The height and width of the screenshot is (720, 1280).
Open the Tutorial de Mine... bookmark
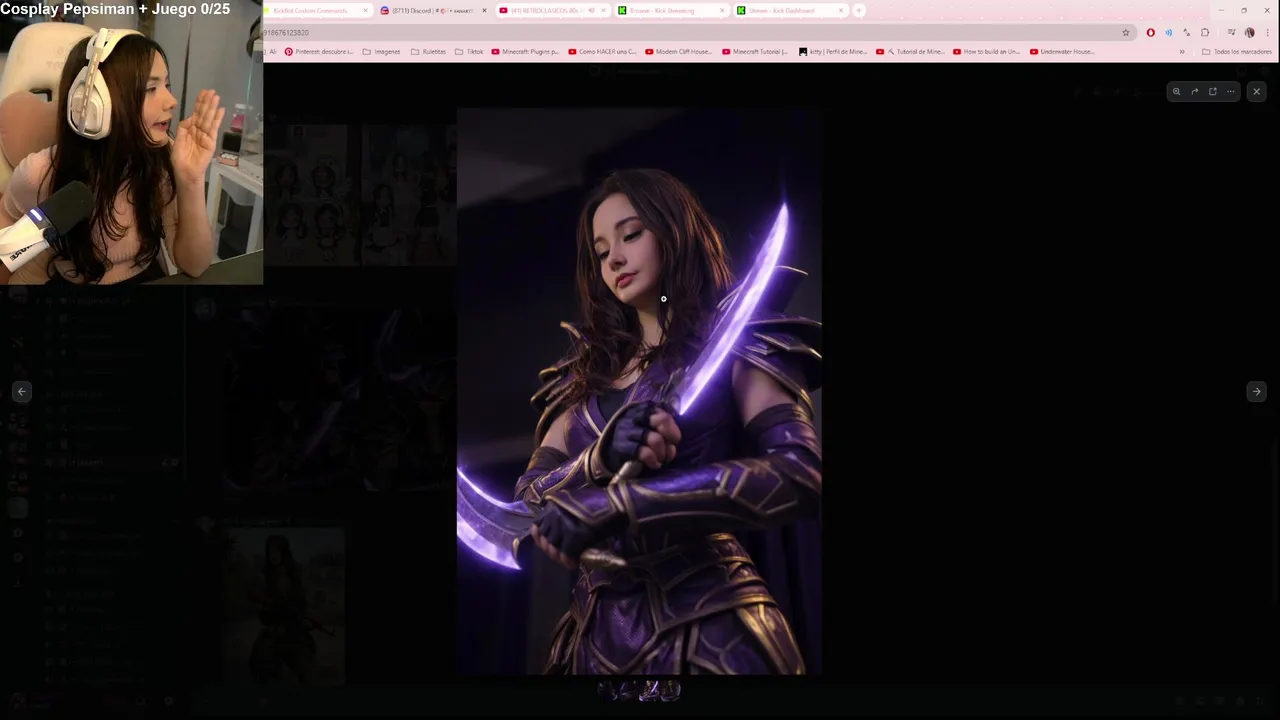(x=910, y=51)
